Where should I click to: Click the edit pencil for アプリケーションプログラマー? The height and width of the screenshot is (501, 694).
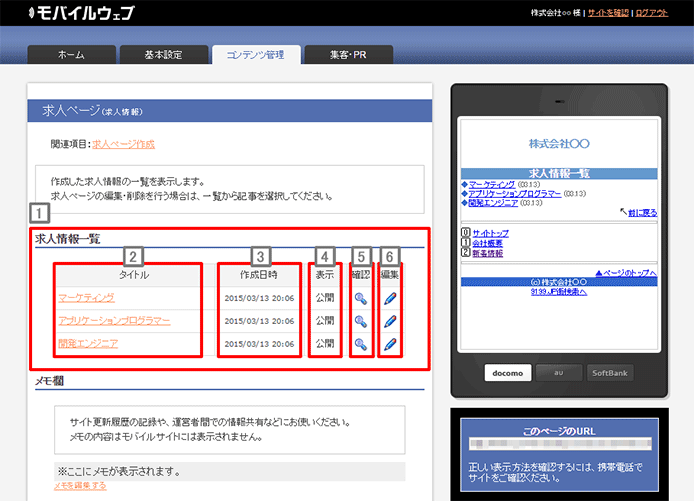tap(390, 321)
